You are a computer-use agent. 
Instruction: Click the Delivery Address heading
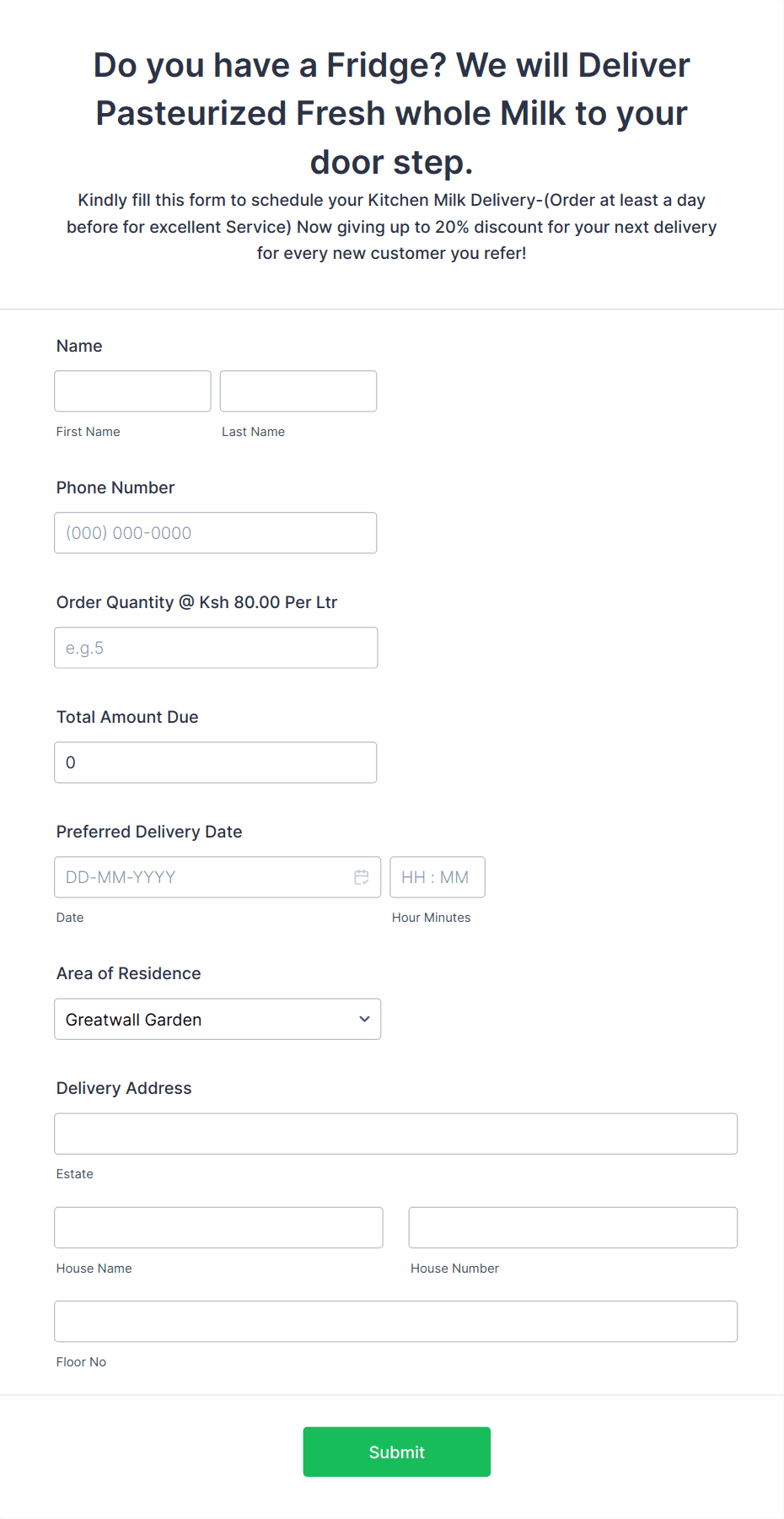(123, 1088)
